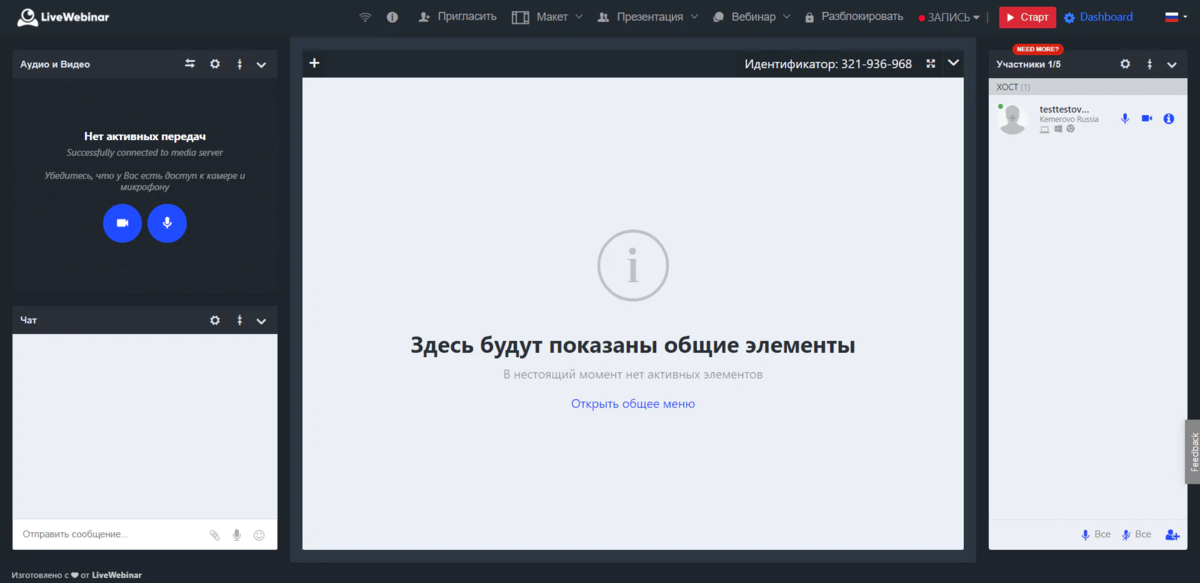Add a participant using bottom-right icon
The width and height of the screenshot is (1200, 583).
point(1172,535)
